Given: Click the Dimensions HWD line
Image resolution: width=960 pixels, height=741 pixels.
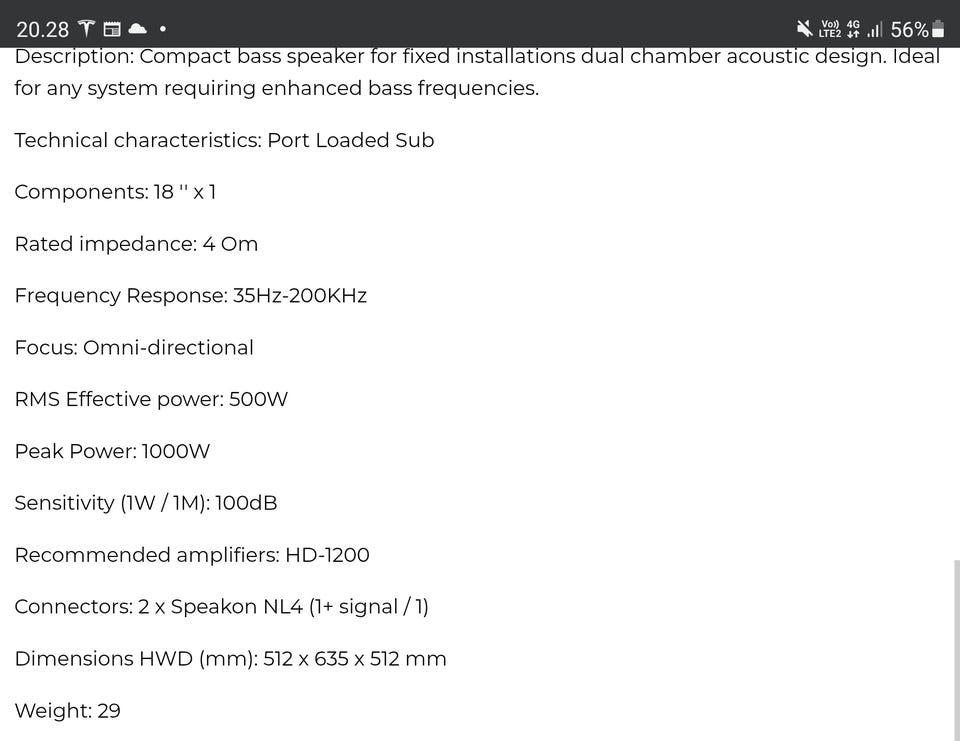Looking at the screenshot, I should coord(230,659).
